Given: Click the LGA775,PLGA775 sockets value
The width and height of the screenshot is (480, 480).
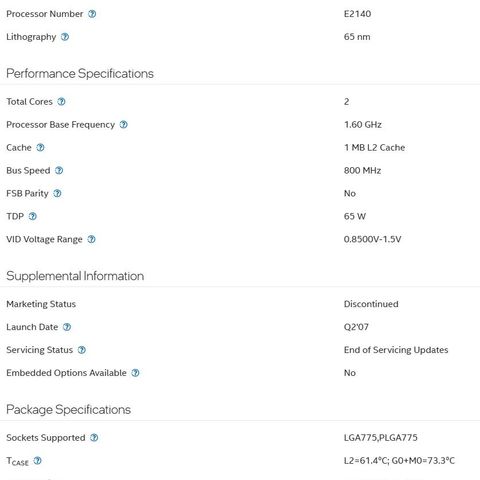Looking at the screenshot, I should coord(380,437).
